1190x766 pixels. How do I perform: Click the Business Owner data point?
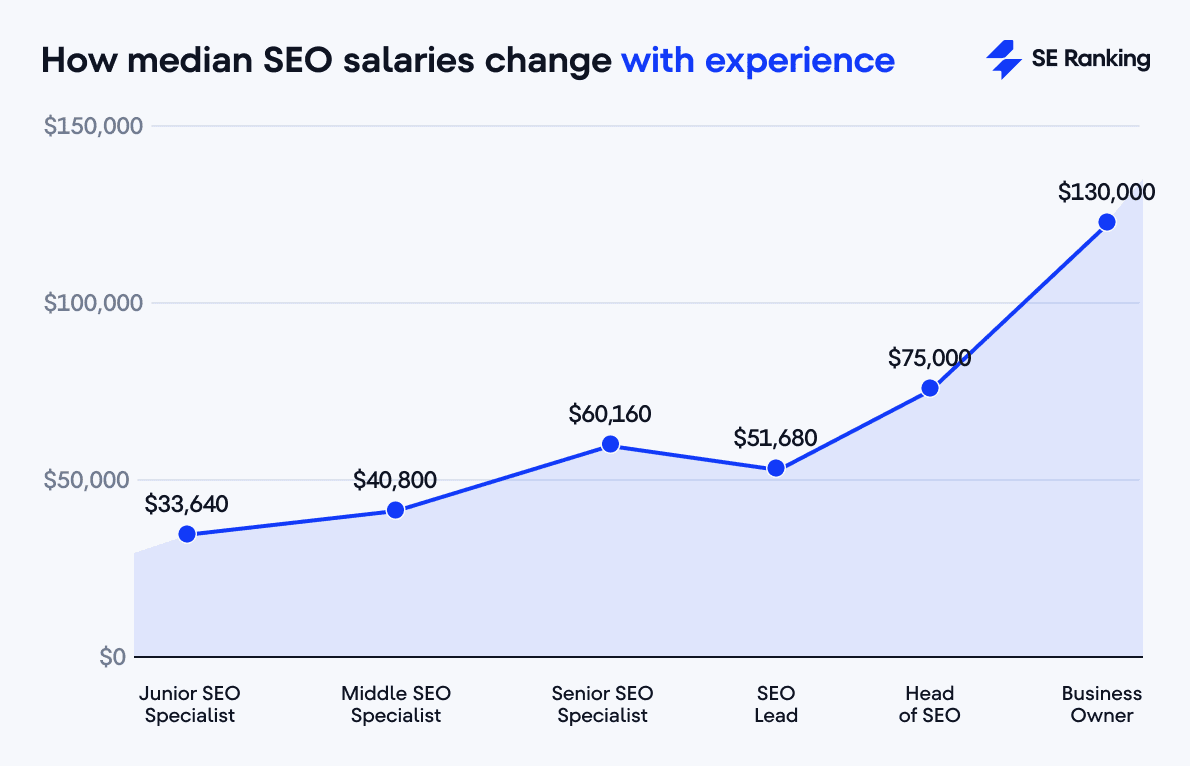point(1107,222)
